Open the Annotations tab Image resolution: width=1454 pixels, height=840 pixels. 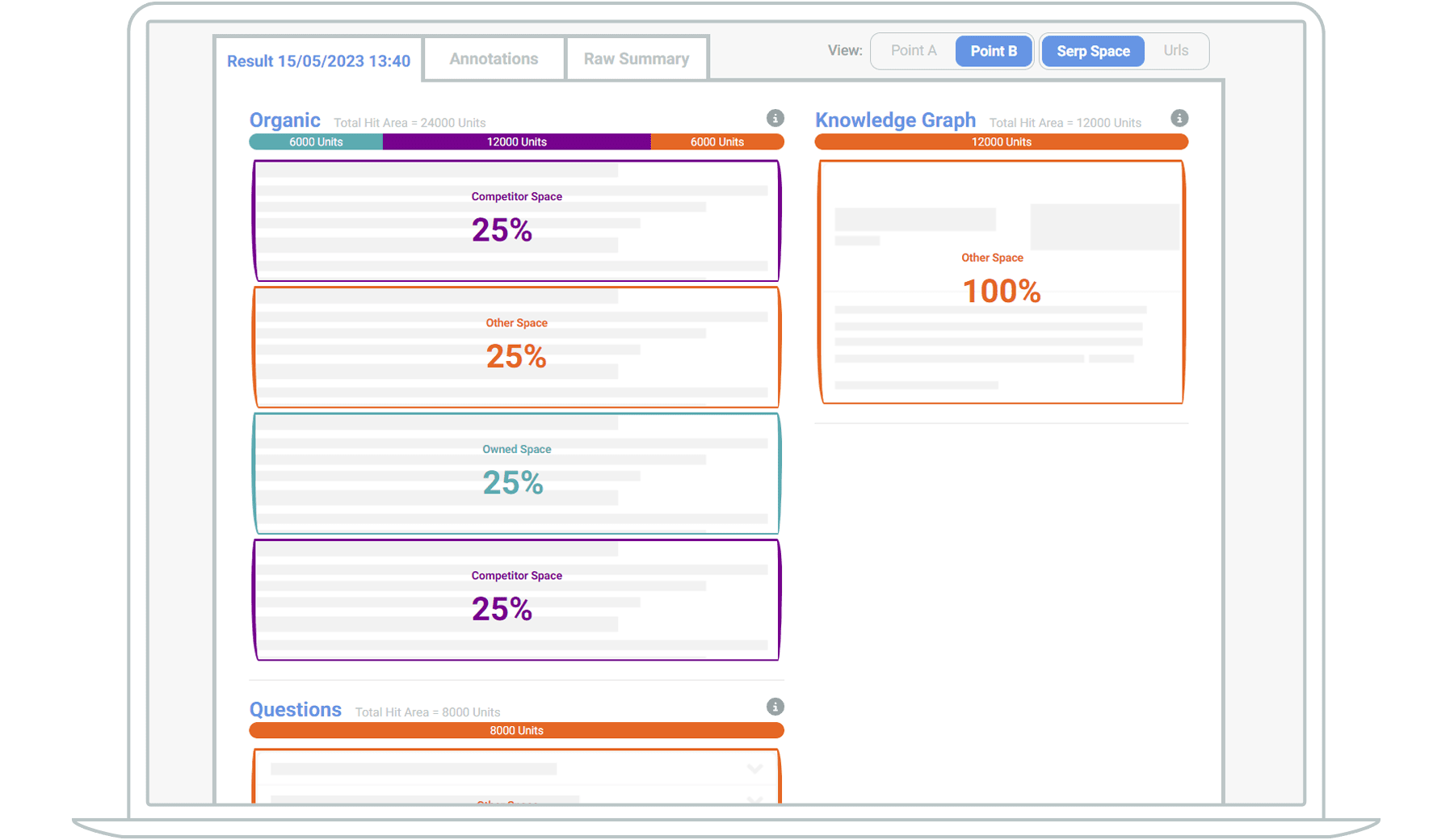point(494,59)
